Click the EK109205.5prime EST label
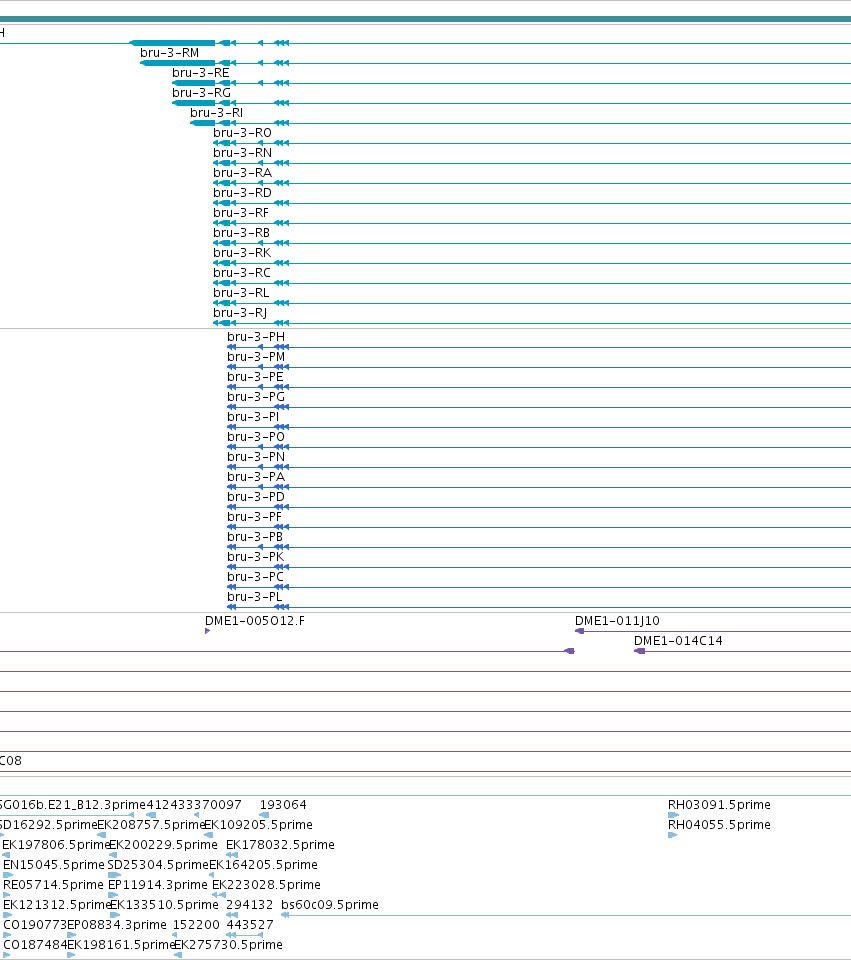Screen dimensions: 851x960 click(258, 825)
